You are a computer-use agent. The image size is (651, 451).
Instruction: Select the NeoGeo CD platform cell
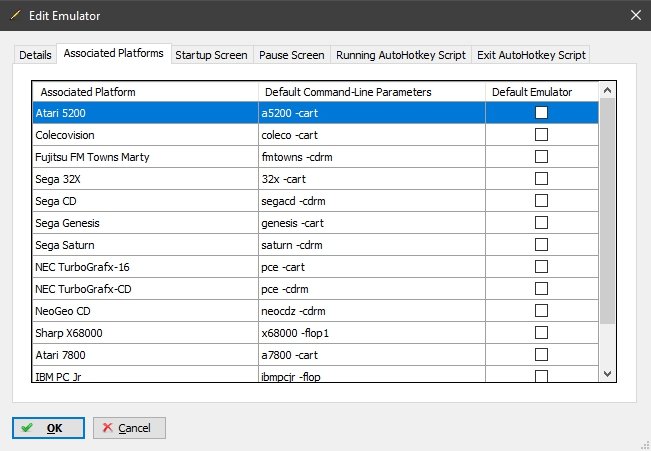[145, 311]
